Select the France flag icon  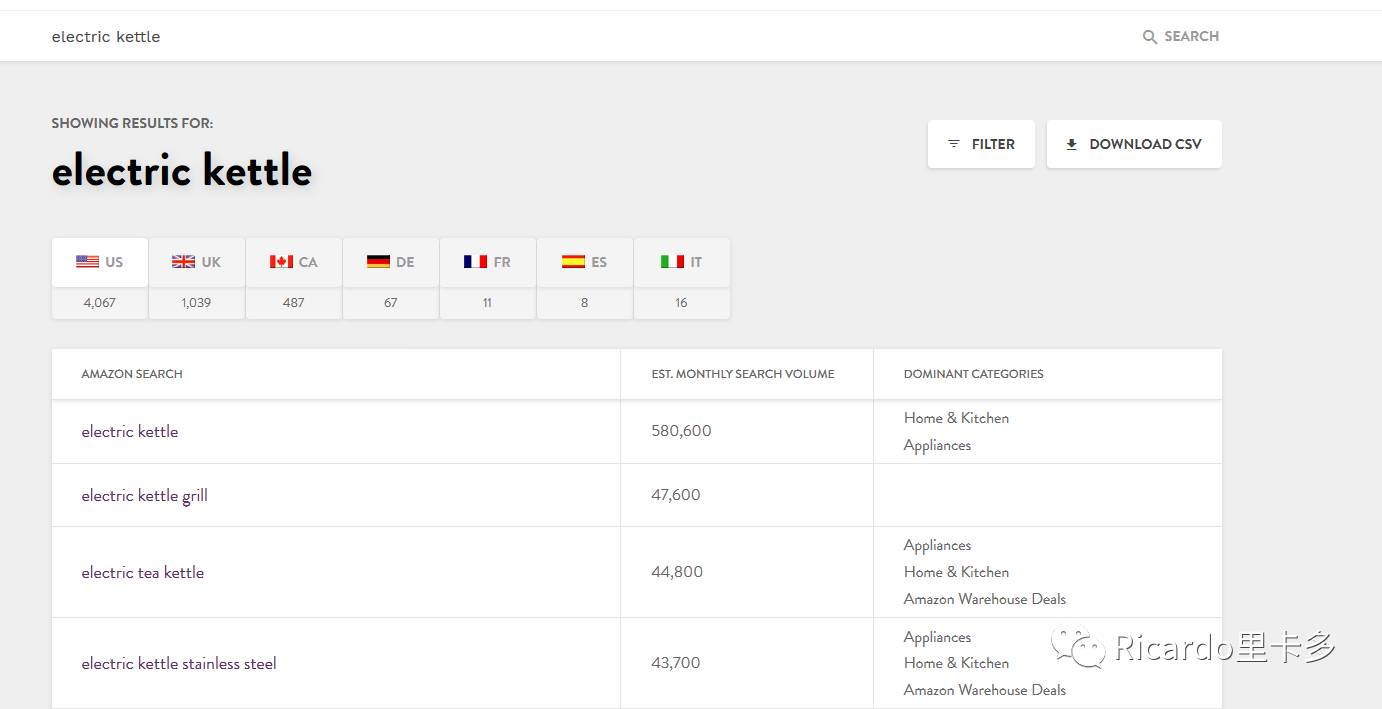pos(475,262)
